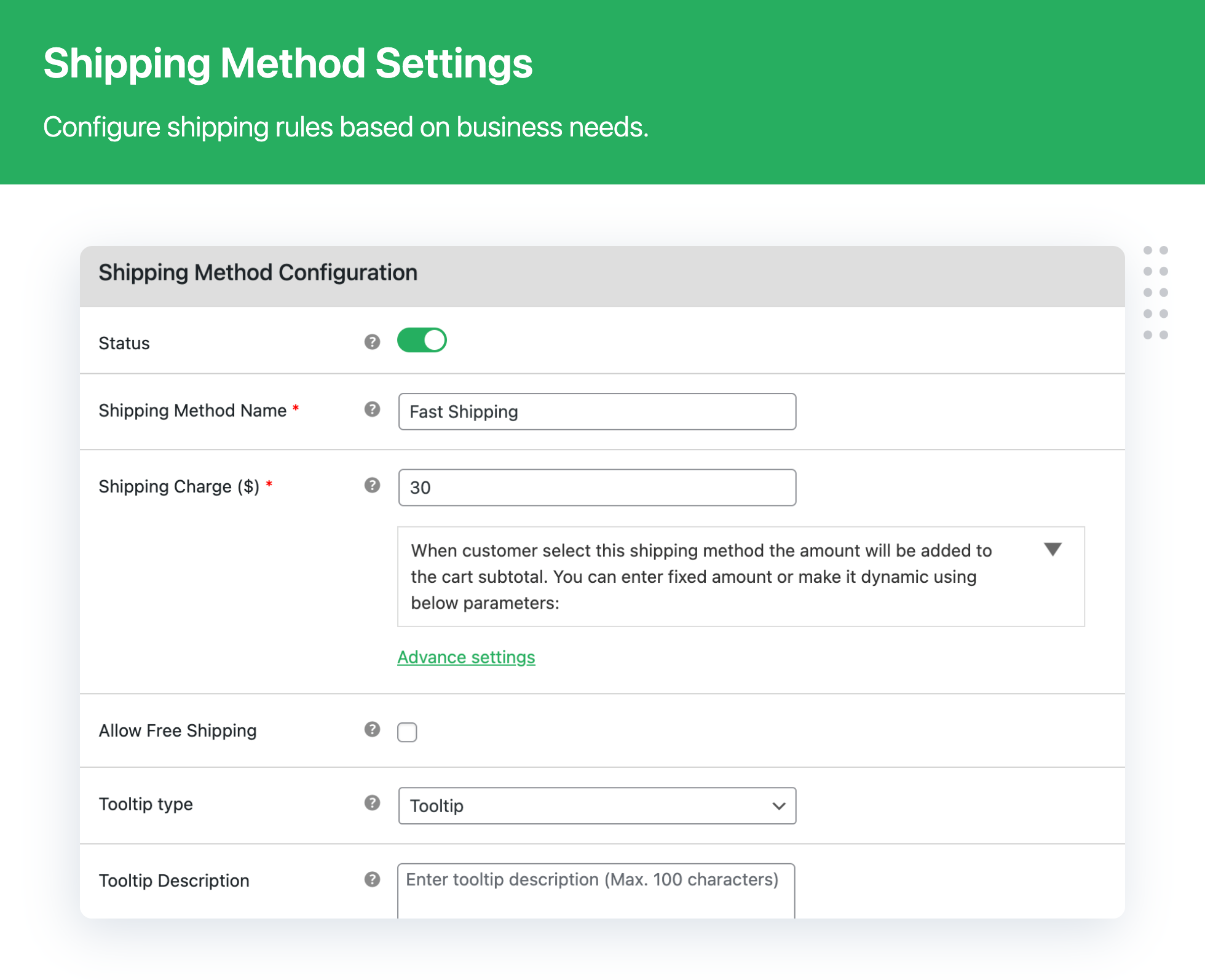This screenshot has width=1205, height=980.
Task: Collapse the shipping charge description triangle
Action: click(1053, 549)
